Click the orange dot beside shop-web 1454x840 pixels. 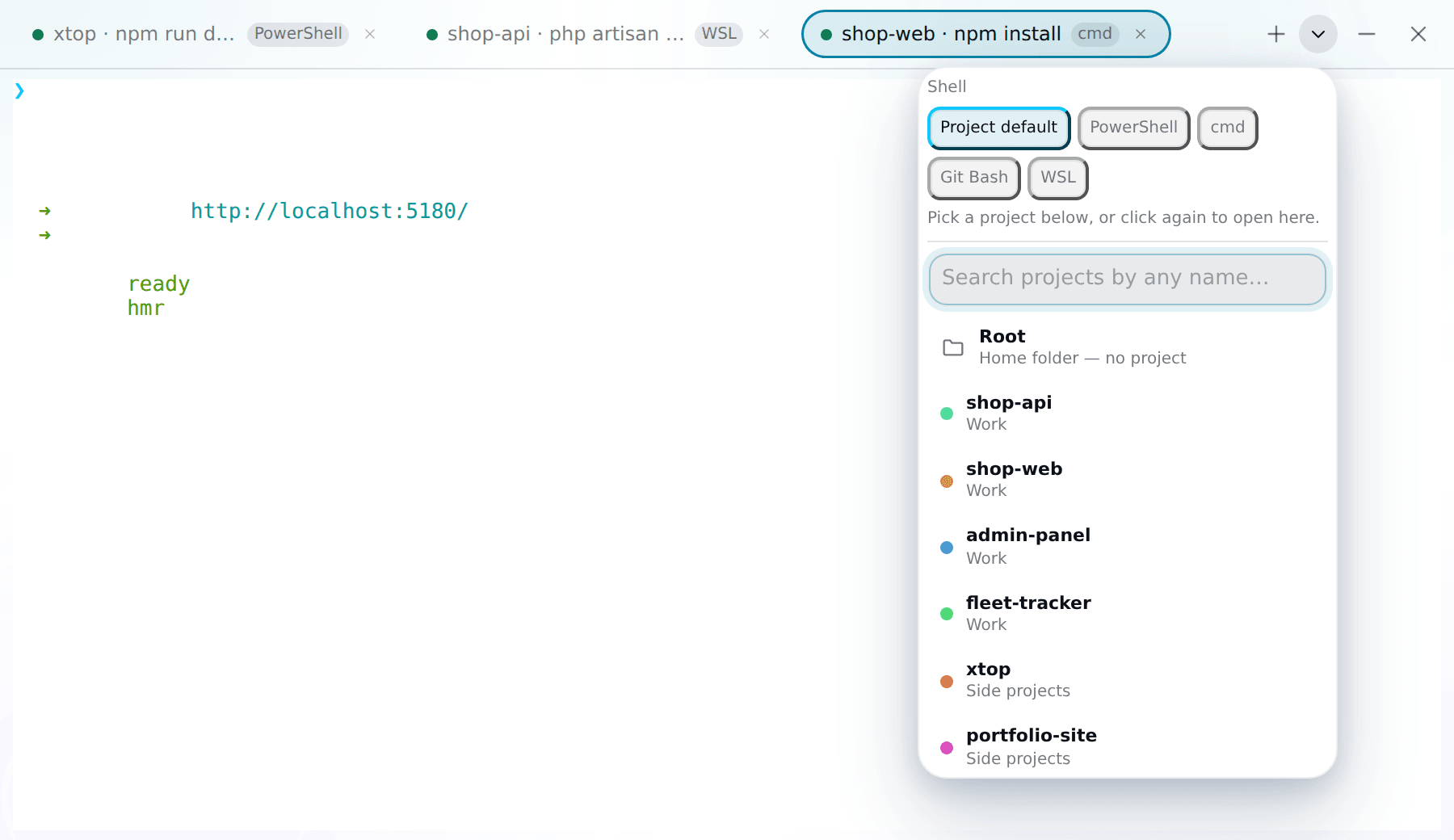pyautogui.click(x=947, y=481)
